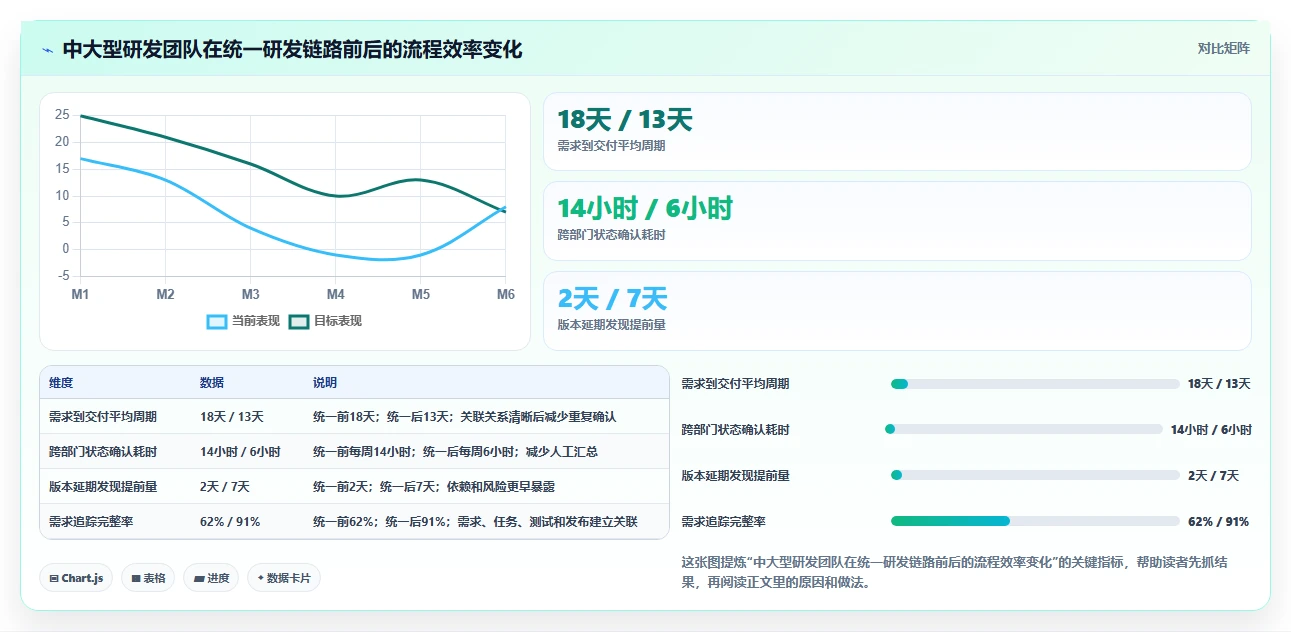The height and width of the screenshot is (632, 1291).
Task: Click the 62% / 91% value beside progress bar
Action: (1218, 521)
